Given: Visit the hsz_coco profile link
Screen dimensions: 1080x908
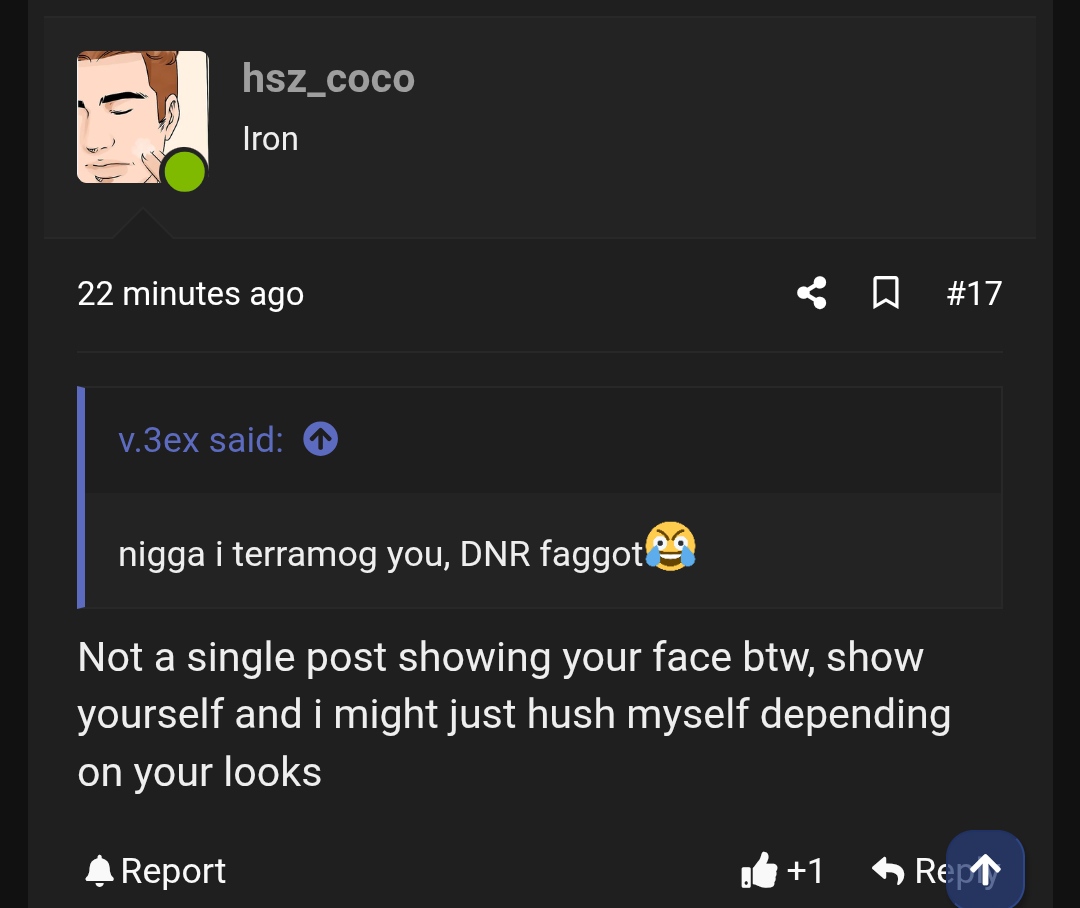Looking at the screenshot, I should (x=328, y=79).
